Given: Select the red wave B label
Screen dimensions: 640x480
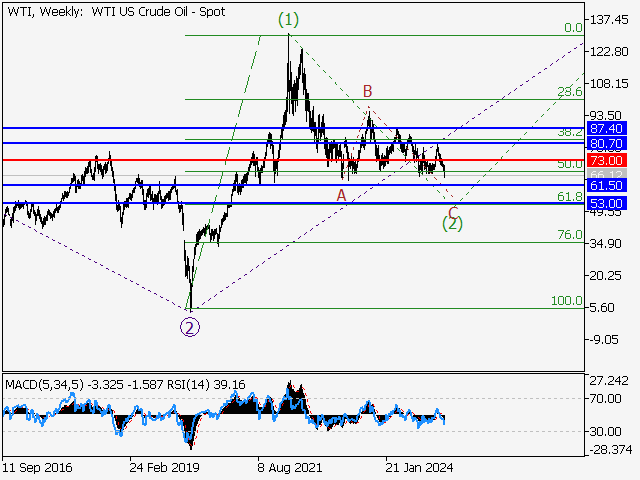Looking at the screenshot, I should tap(368, 90).
